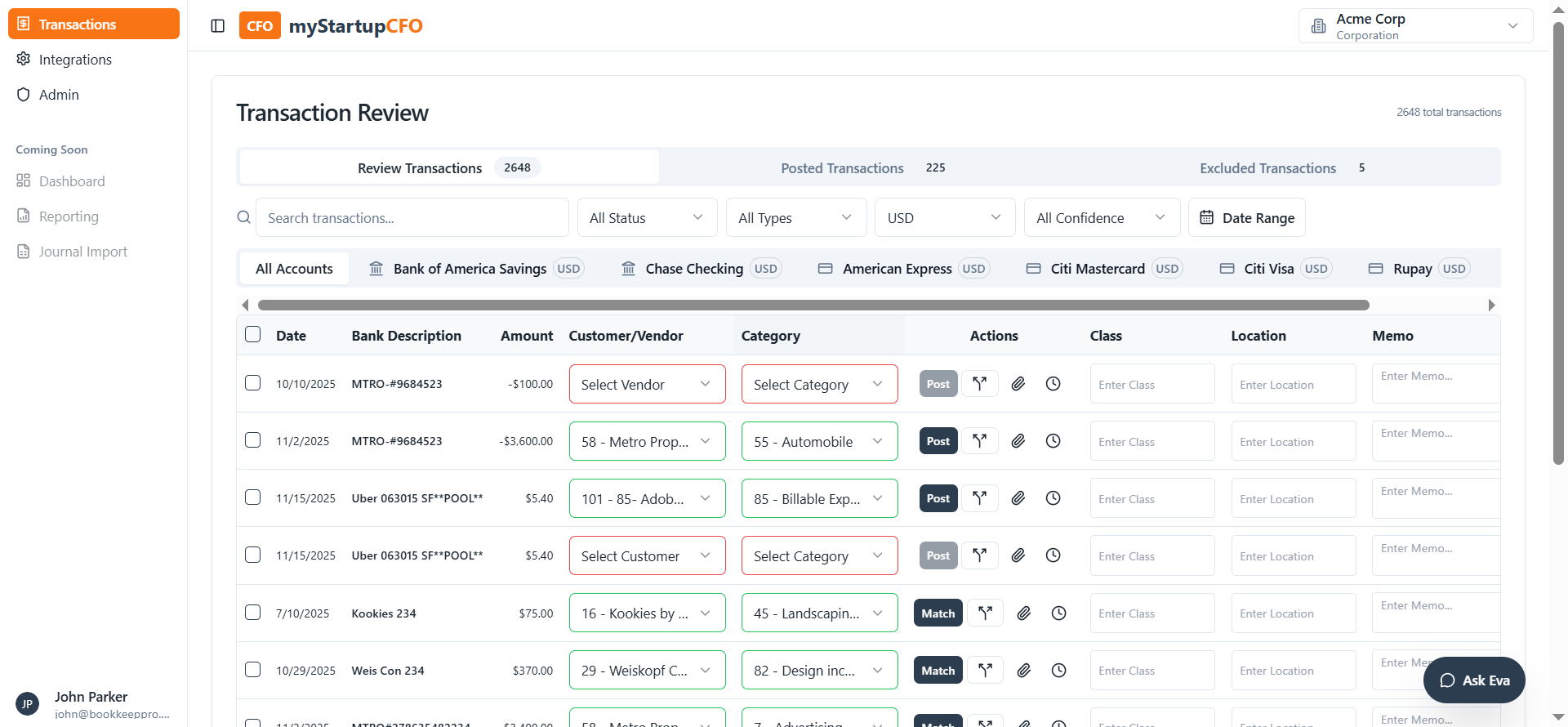Click the split icon for the 10/10/2025 transaction
Viewport: 1568px width, 727px height.
[980, 384]
